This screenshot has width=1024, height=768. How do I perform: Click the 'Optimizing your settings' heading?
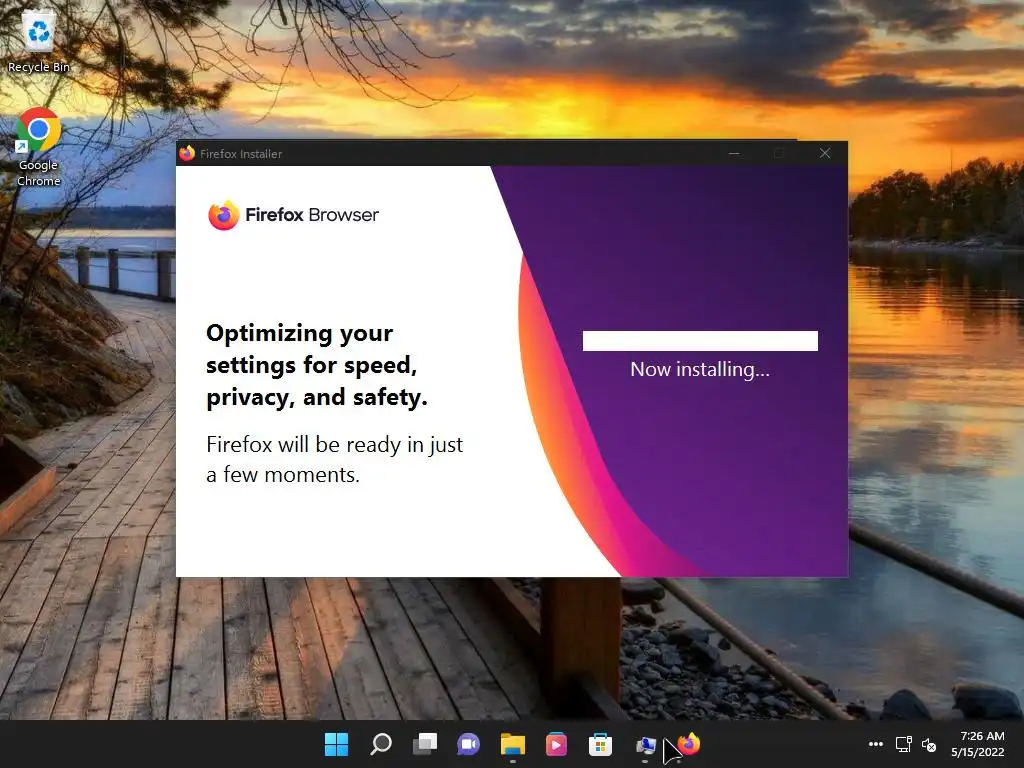317,365
